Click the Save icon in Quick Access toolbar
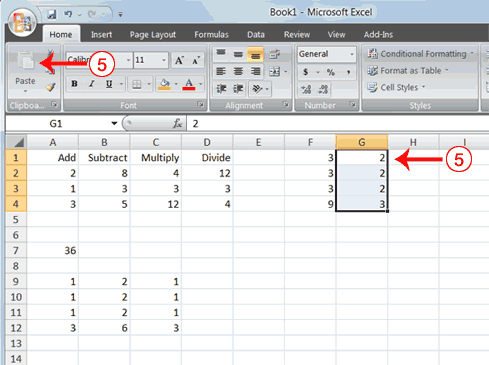The image size is (489, 365). pos(52,14)
